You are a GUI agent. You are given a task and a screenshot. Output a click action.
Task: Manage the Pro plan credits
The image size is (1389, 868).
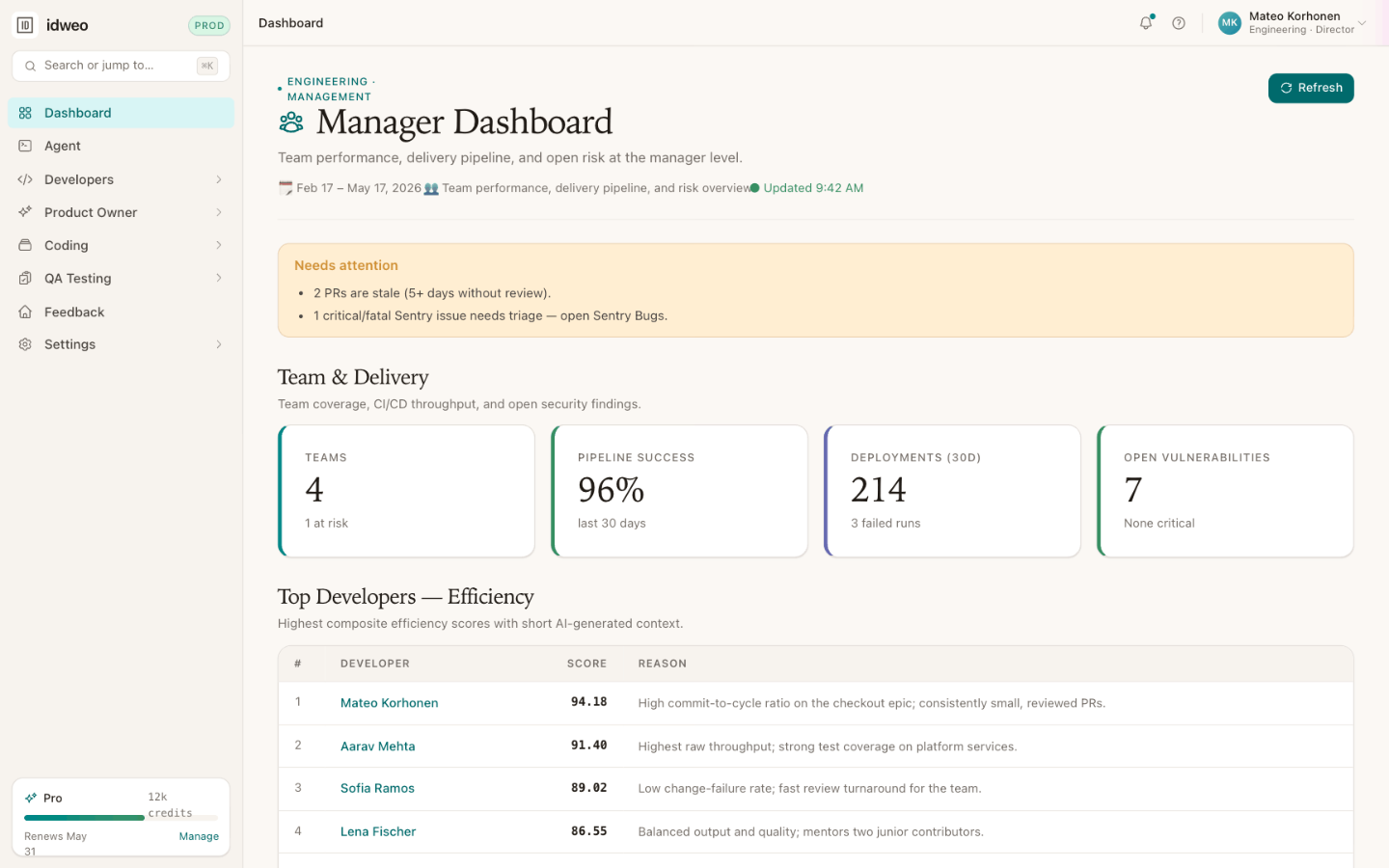pos(199,836)
